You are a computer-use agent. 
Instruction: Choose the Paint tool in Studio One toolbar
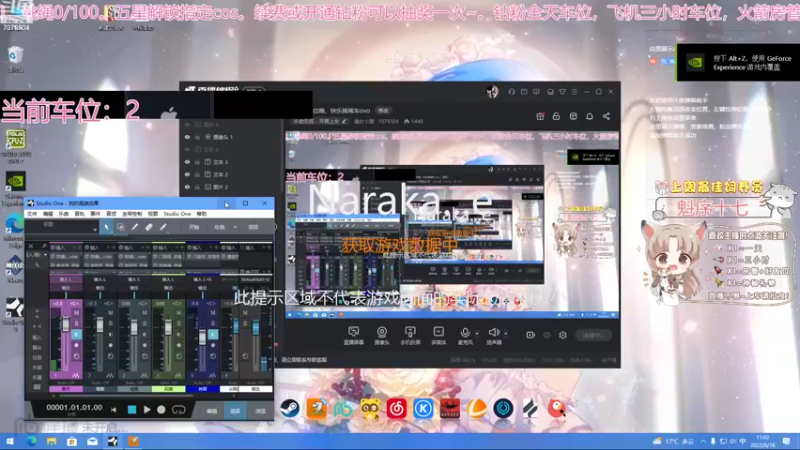(163, 227)
